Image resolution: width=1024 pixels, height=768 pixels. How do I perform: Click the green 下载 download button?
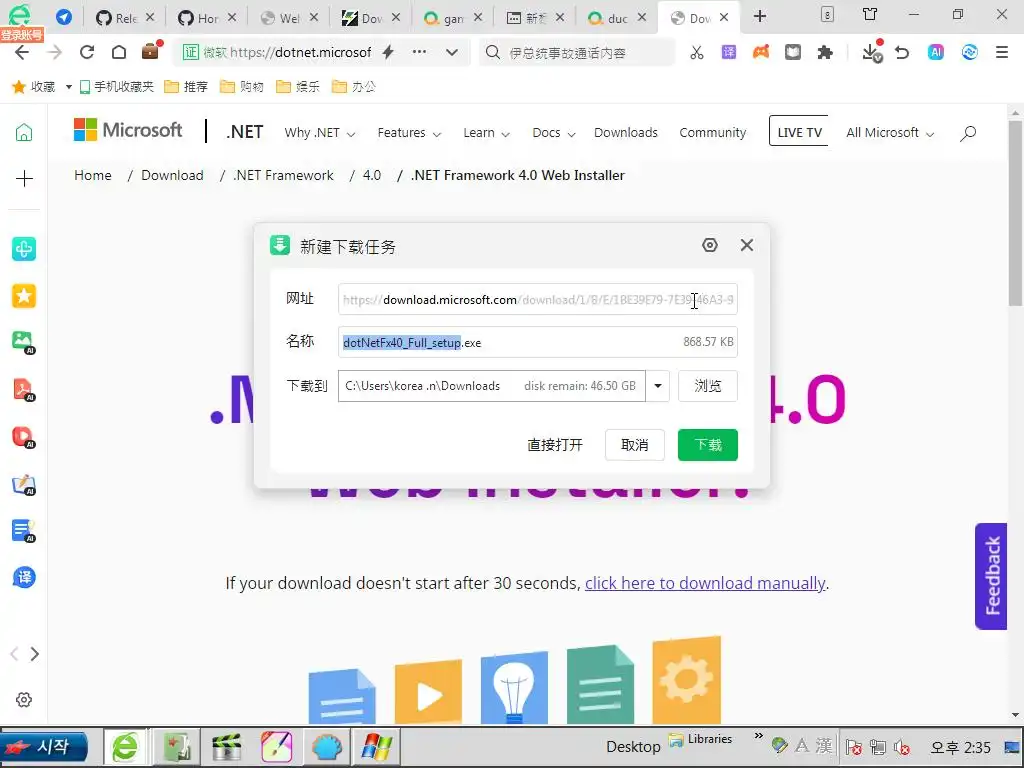point(708,445)
